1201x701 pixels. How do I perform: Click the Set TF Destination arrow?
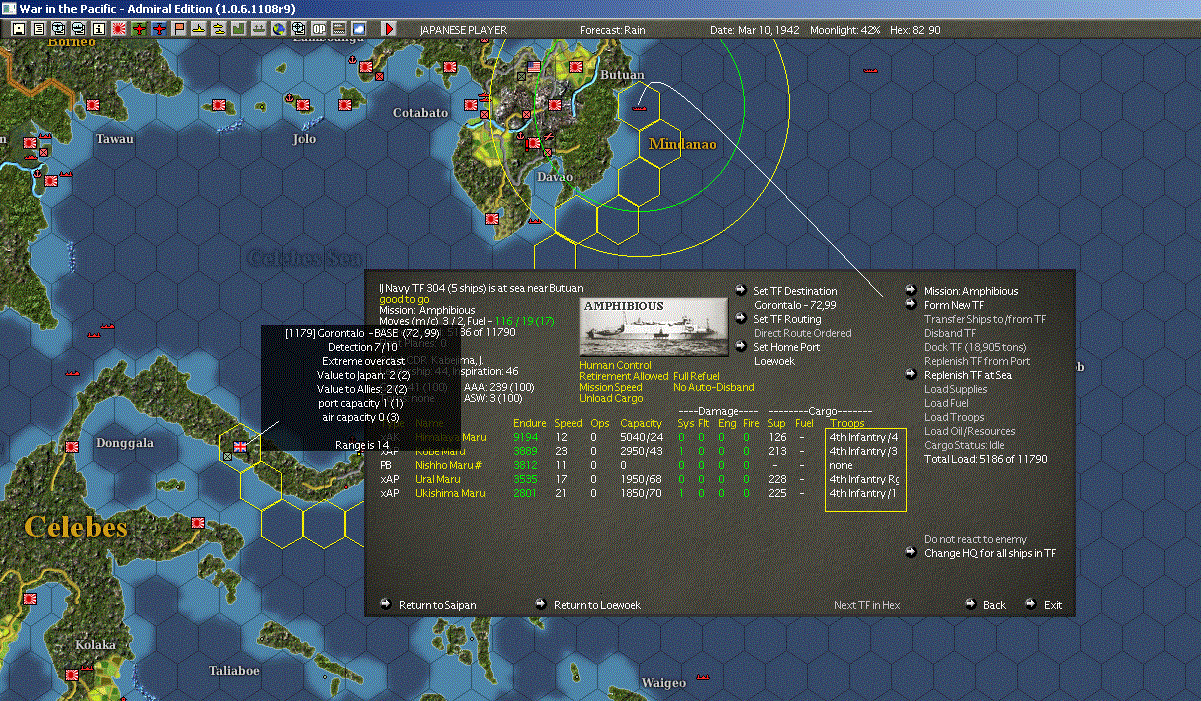(740, 291)
